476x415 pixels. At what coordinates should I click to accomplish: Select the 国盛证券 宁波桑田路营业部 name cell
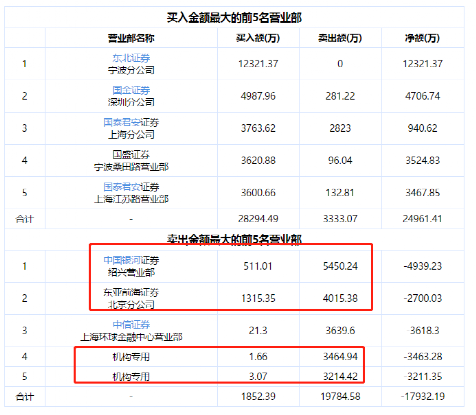131,161
